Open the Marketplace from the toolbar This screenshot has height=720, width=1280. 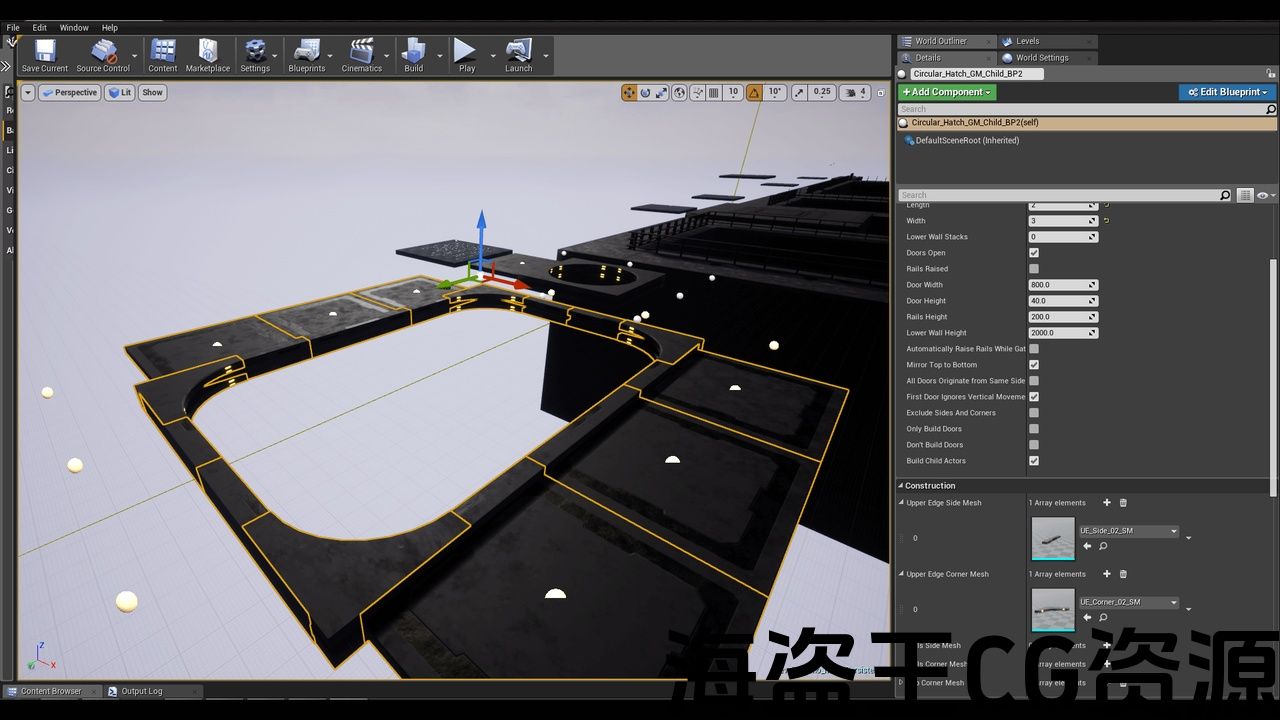pos(208,56)
